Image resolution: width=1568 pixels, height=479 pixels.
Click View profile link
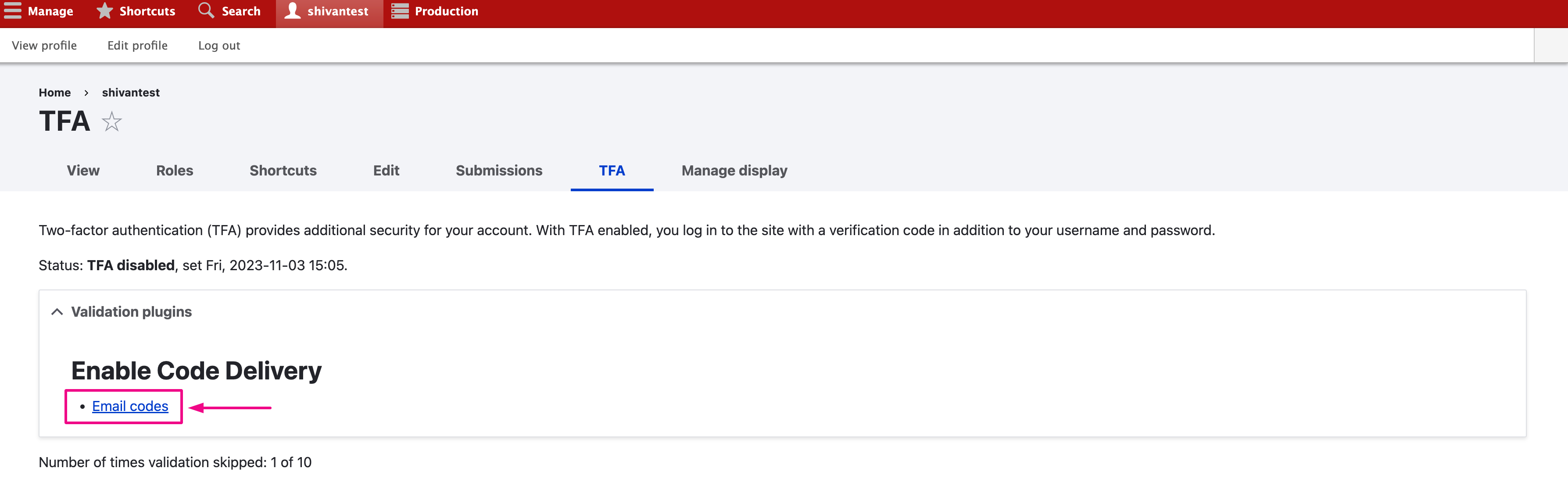point(44,46)
